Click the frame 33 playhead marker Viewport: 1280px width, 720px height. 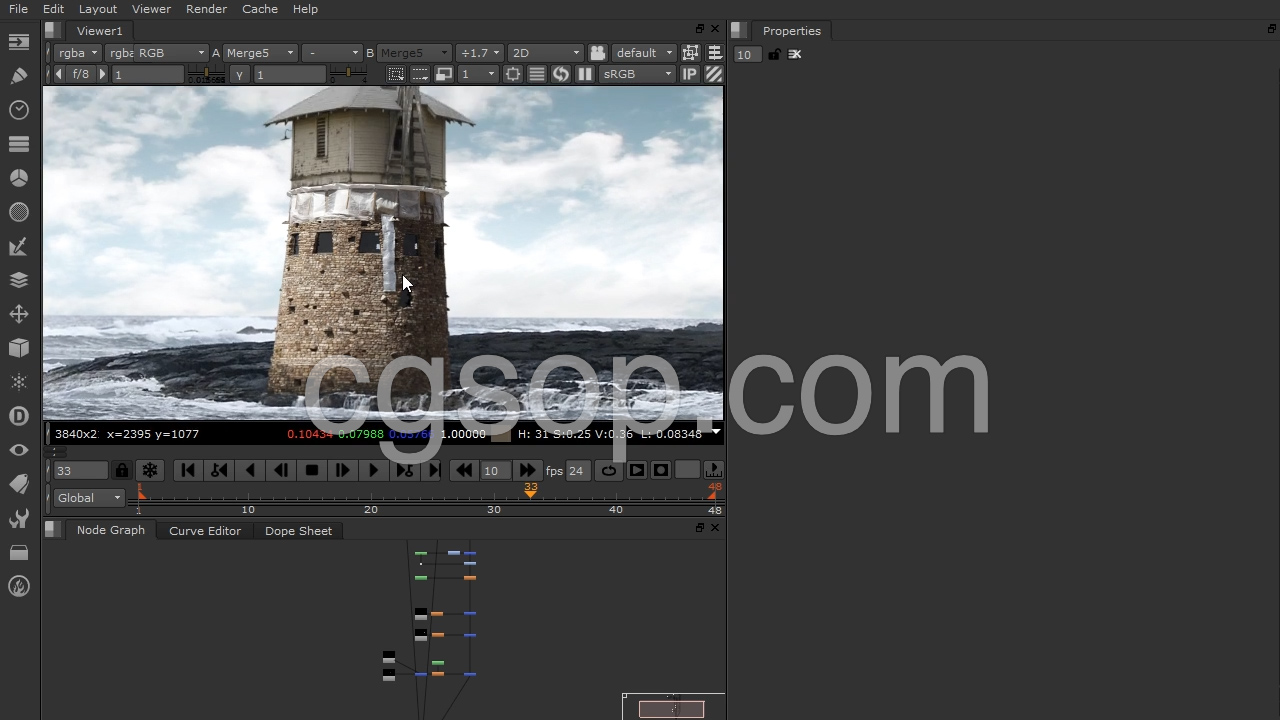pyautogui.click(x=530, y=489)
